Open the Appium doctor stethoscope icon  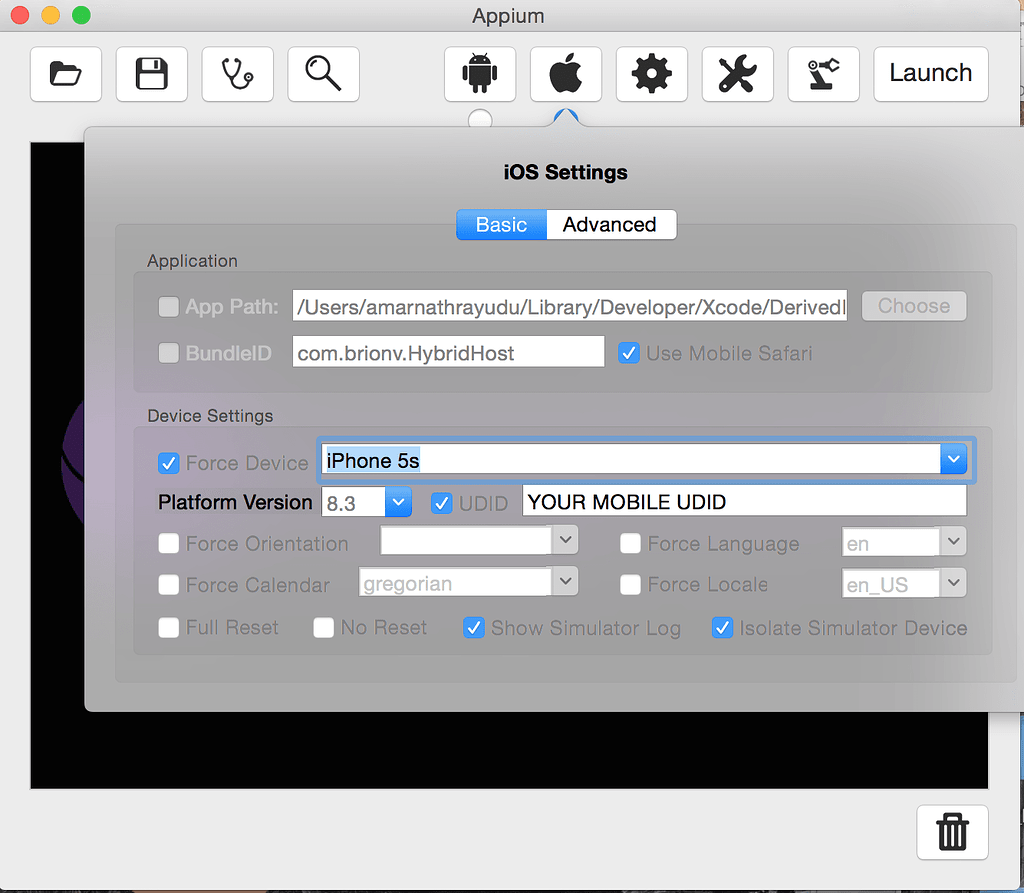tap(237, 73)
